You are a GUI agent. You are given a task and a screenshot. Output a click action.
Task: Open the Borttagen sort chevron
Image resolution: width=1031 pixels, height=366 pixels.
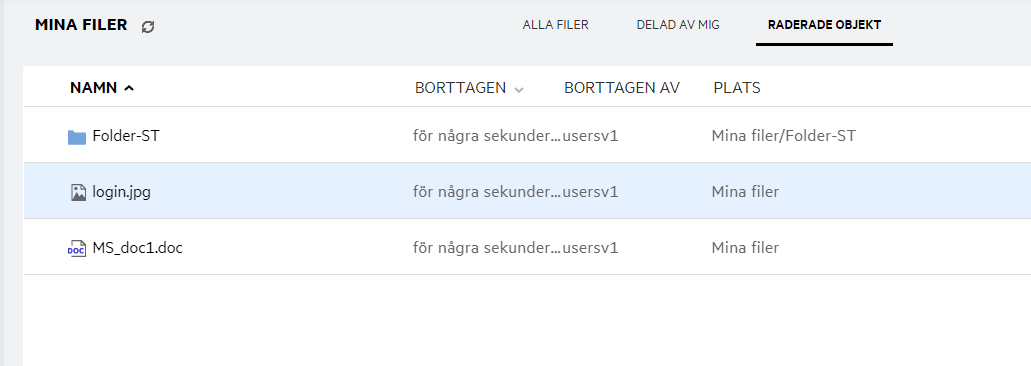click(519, 89)
